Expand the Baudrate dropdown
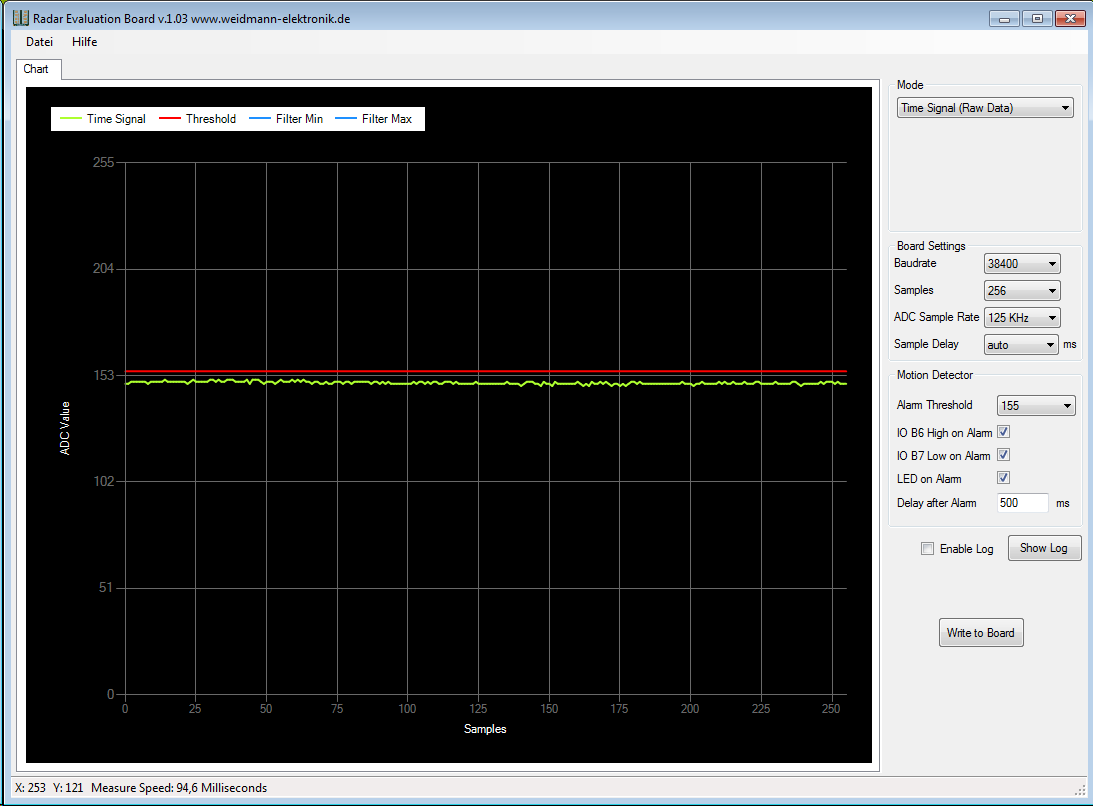This screenshot has width=1093, height=806. pyautogui.click(x=1021, y=264)
